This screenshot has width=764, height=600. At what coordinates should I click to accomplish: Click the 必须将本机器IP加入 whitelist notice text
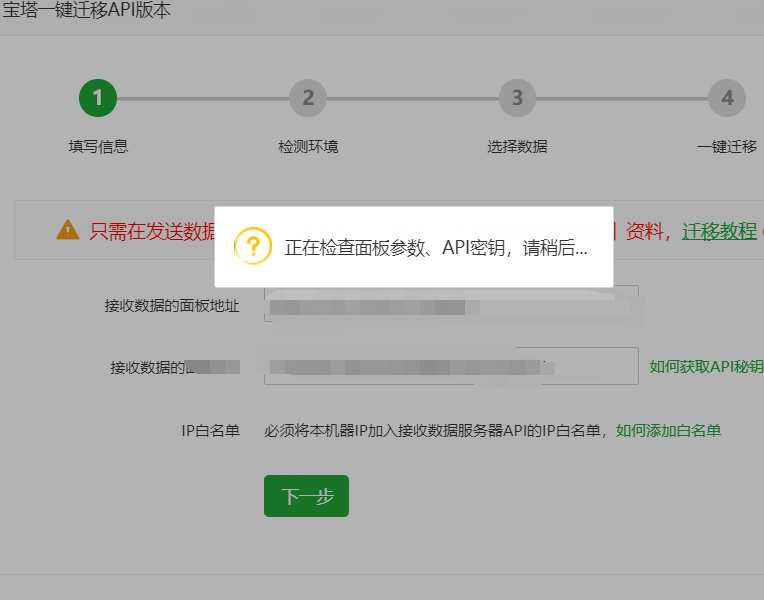tap(435, 431)
